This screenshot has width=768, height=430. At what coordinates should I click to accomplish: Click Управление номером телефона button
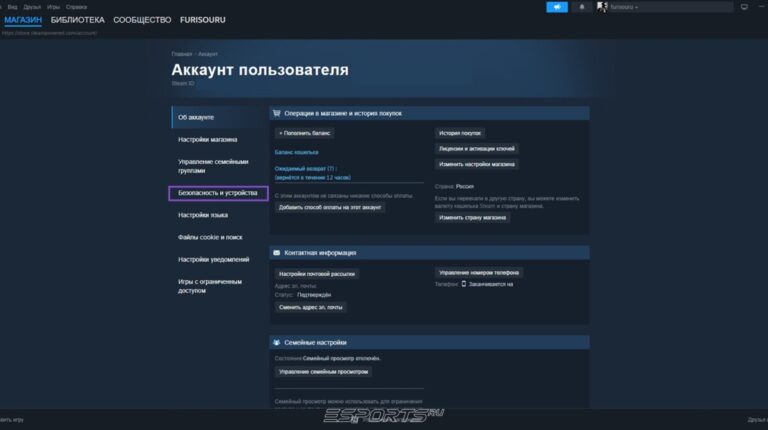[x=479, y=273]
